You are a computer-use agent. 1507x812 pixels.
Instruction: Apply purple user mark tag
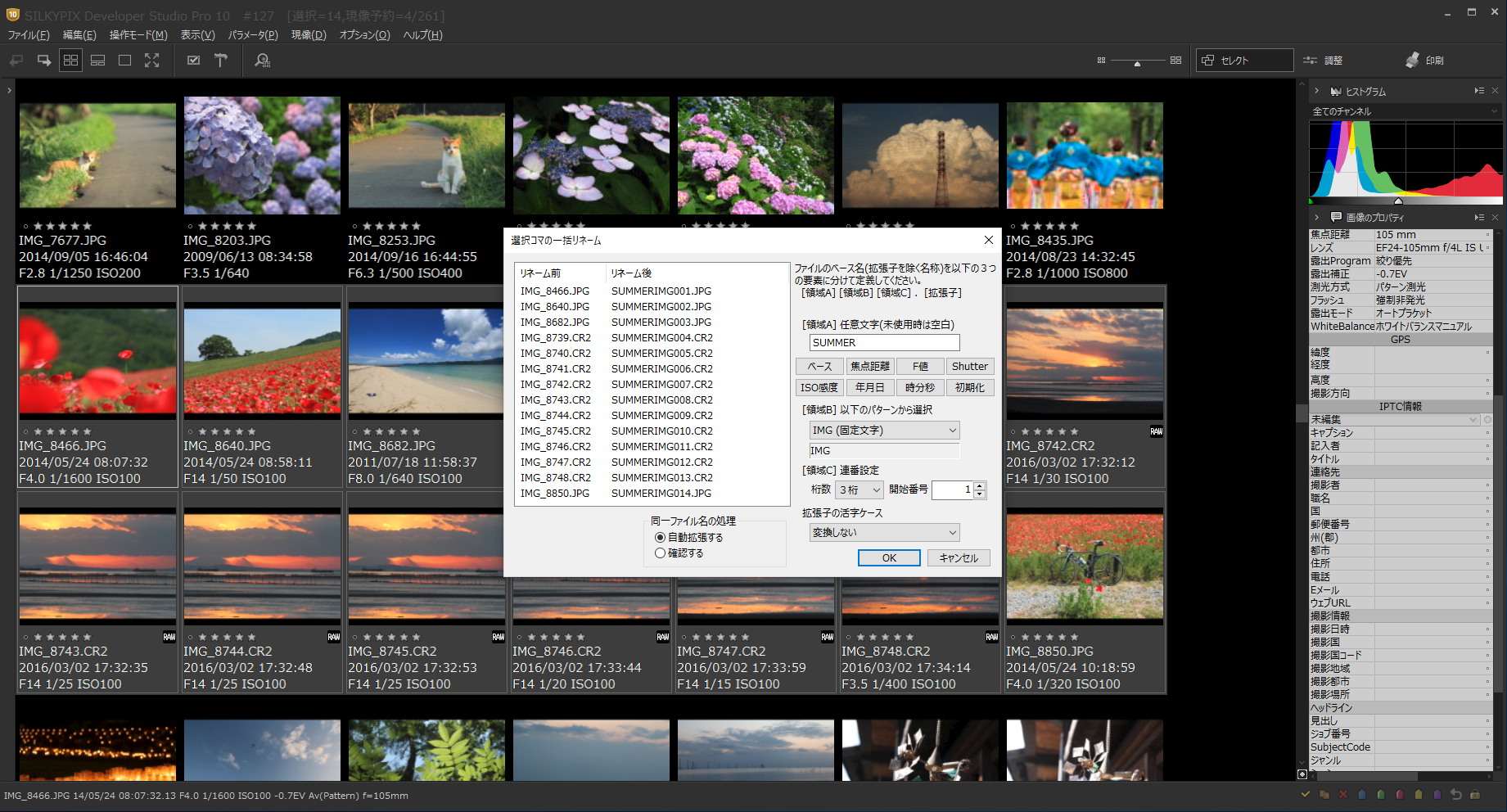(1437, 795)
